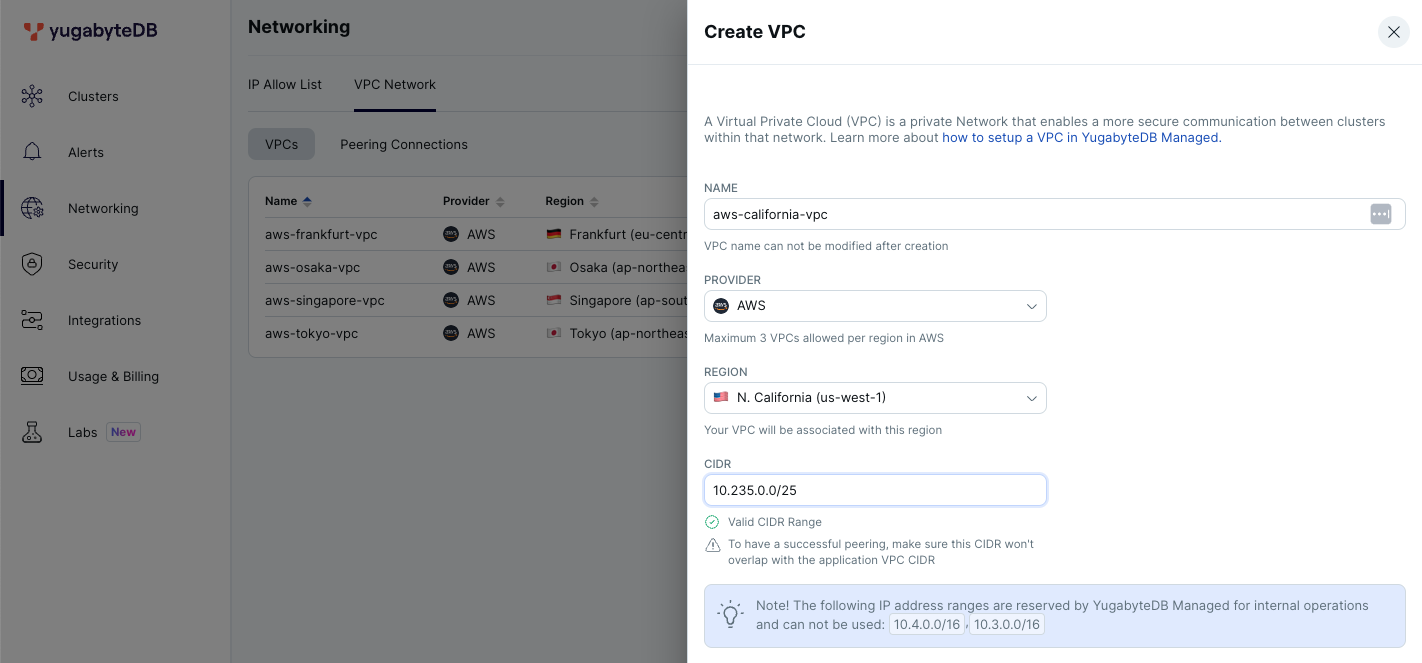Viewport: 1422px width, 663px height.
Task: Click the CIDR input field
Action: coord(875,490)
